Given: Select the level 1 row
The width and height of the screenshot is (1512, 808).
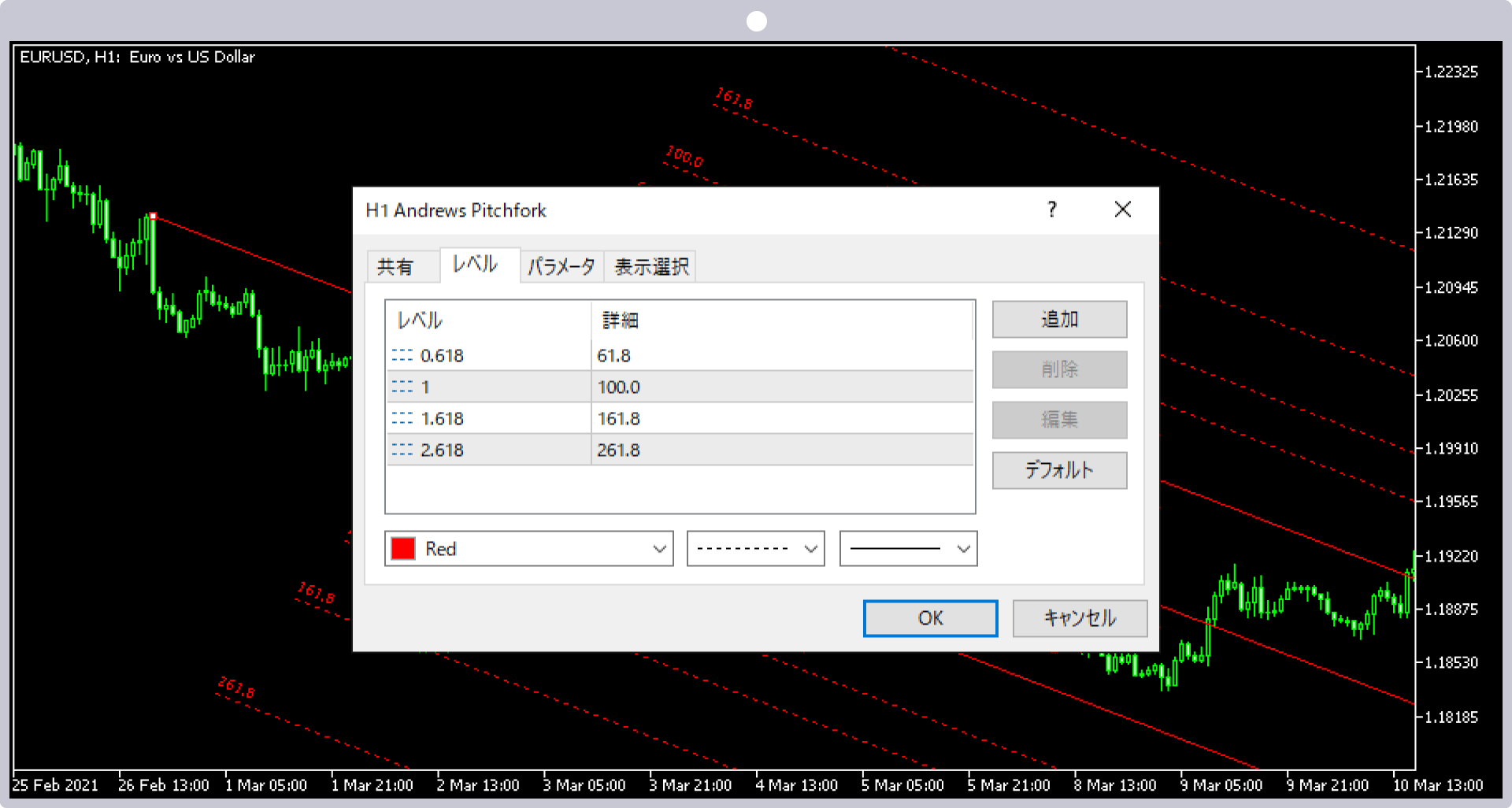Looking at the screenshot, I should coord(680,387).
